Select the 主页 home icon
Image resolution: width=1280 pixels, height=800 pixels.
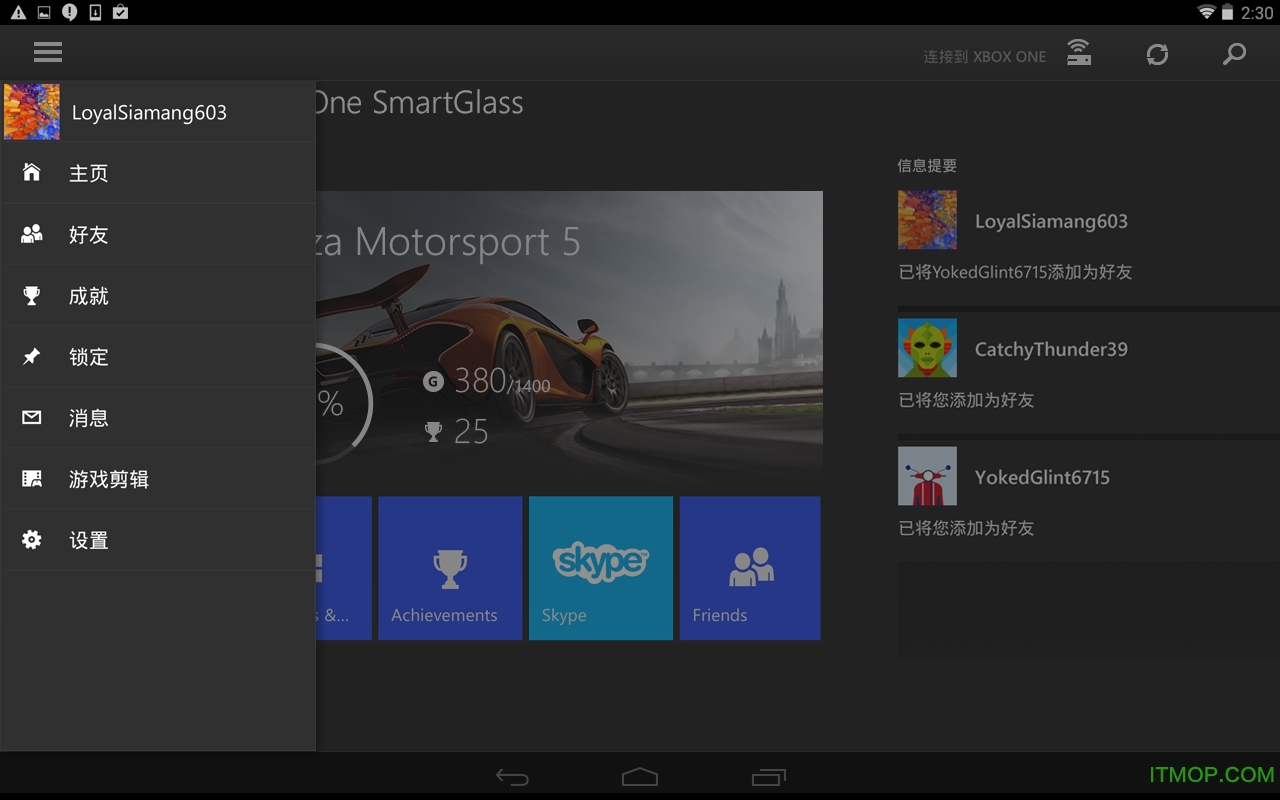(32, 172)
